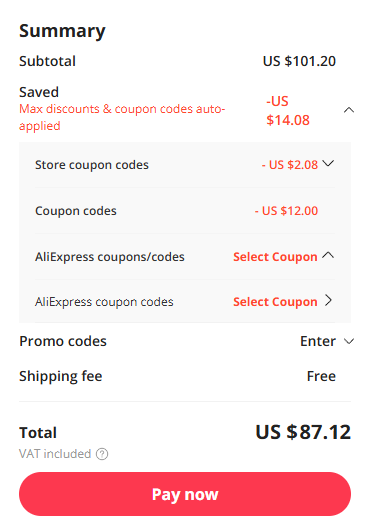Click the Coupon codes row label
Image resolution: width=367 pixels, height=523 pixels.
pos(76,211)
